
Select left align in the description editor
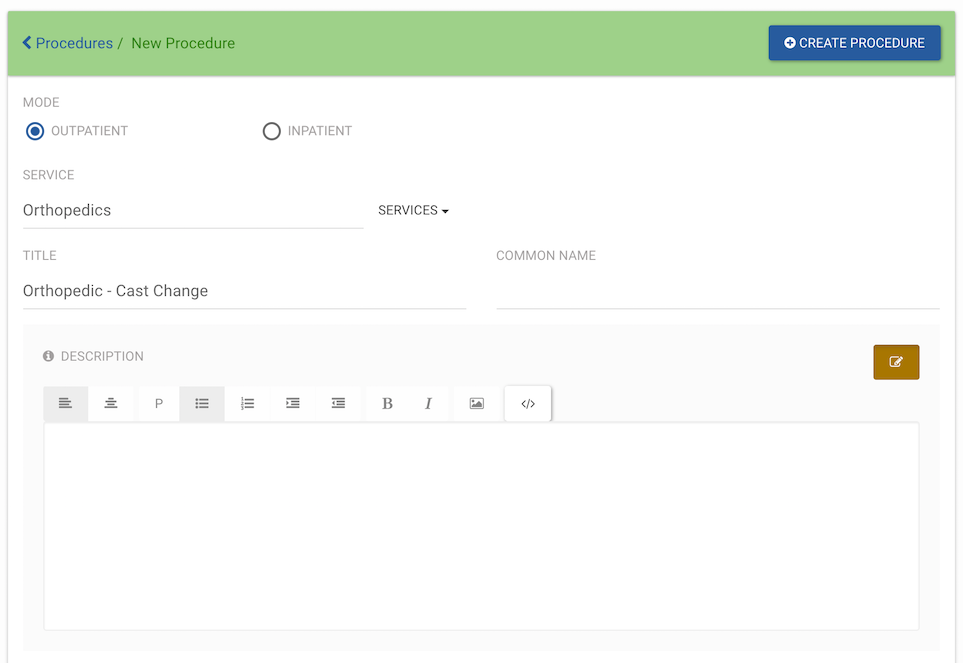pos(65,403)
